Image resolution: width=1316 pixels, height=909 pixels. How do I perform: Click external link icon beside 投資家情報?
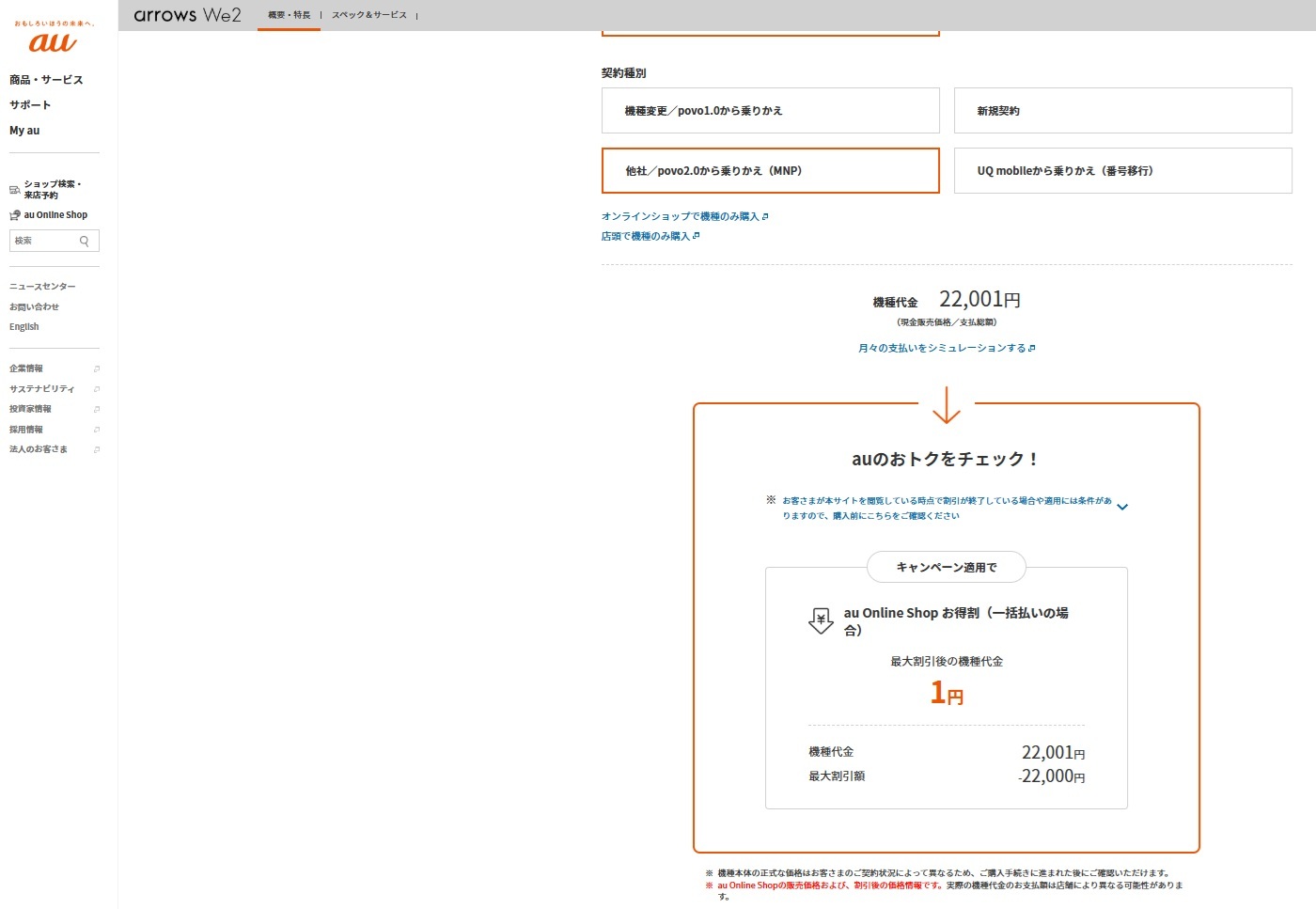click(97, 410)
